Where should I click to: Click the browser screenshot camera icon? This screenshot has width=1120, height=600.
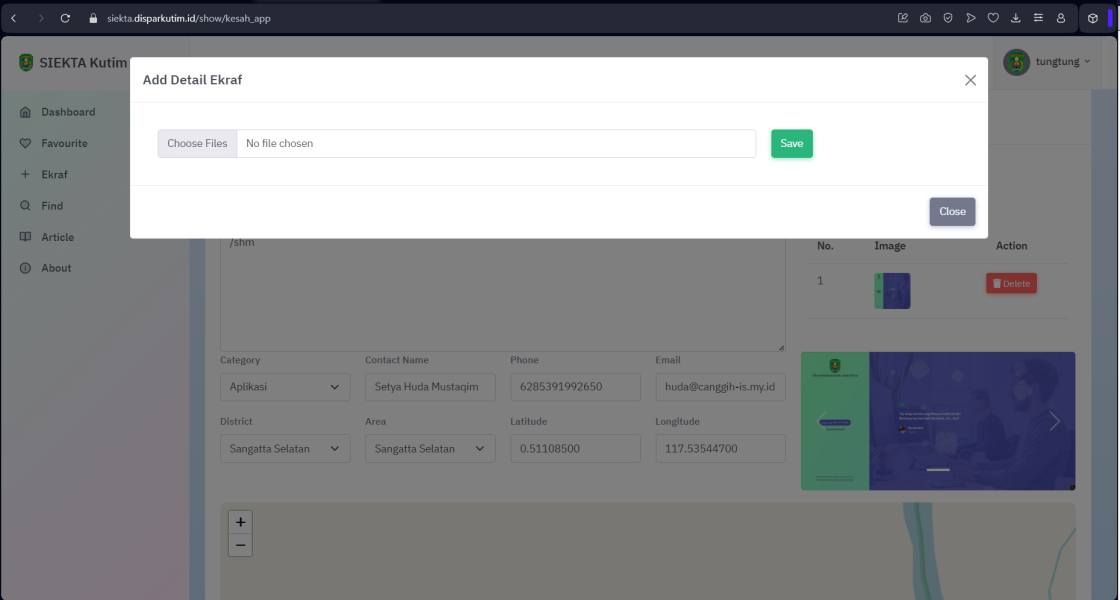[x=925, y=18]
